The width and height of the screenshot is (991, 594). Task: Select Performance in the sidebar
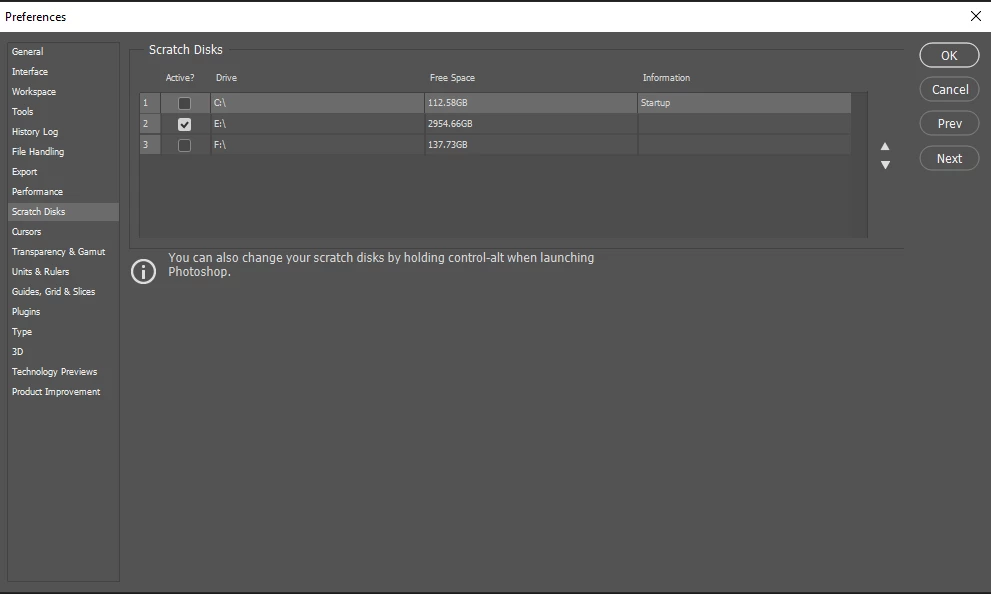coord(63,191)
